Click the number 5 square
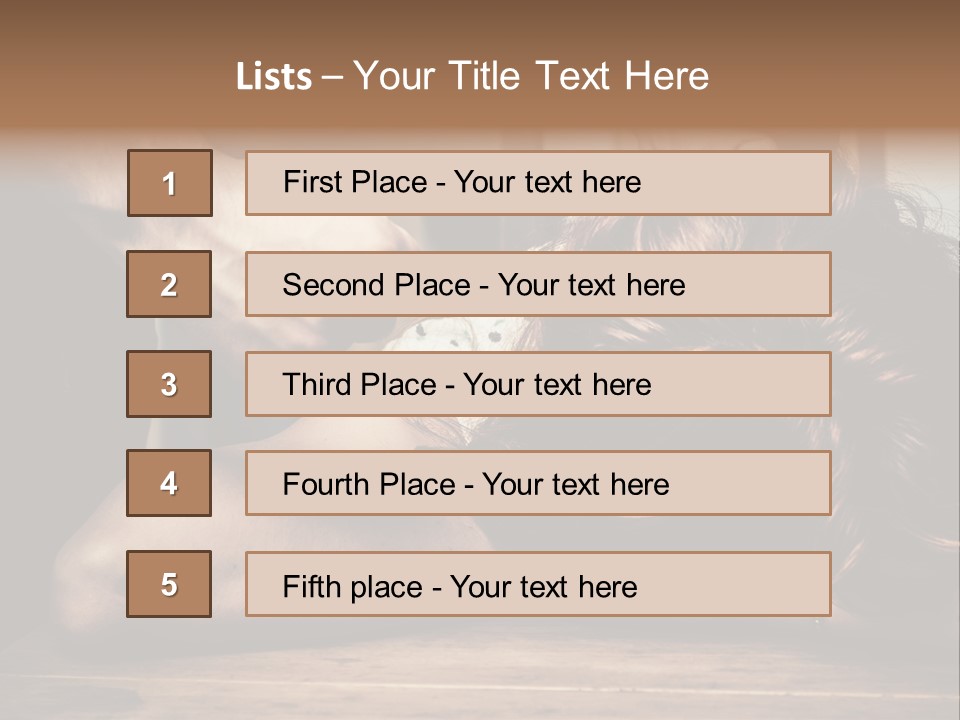 169,584
